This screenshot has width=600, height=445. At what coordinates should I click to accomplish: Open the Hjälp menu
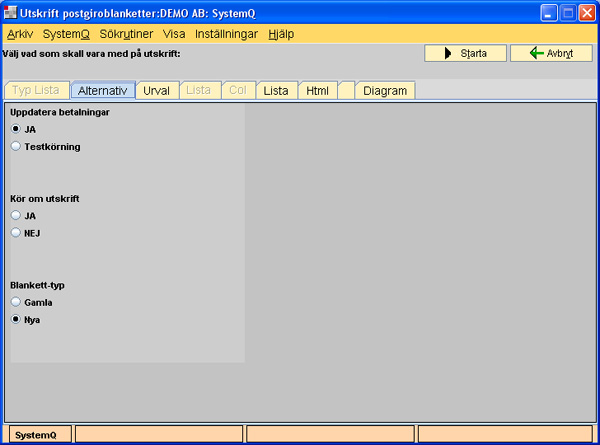point(282,33)
